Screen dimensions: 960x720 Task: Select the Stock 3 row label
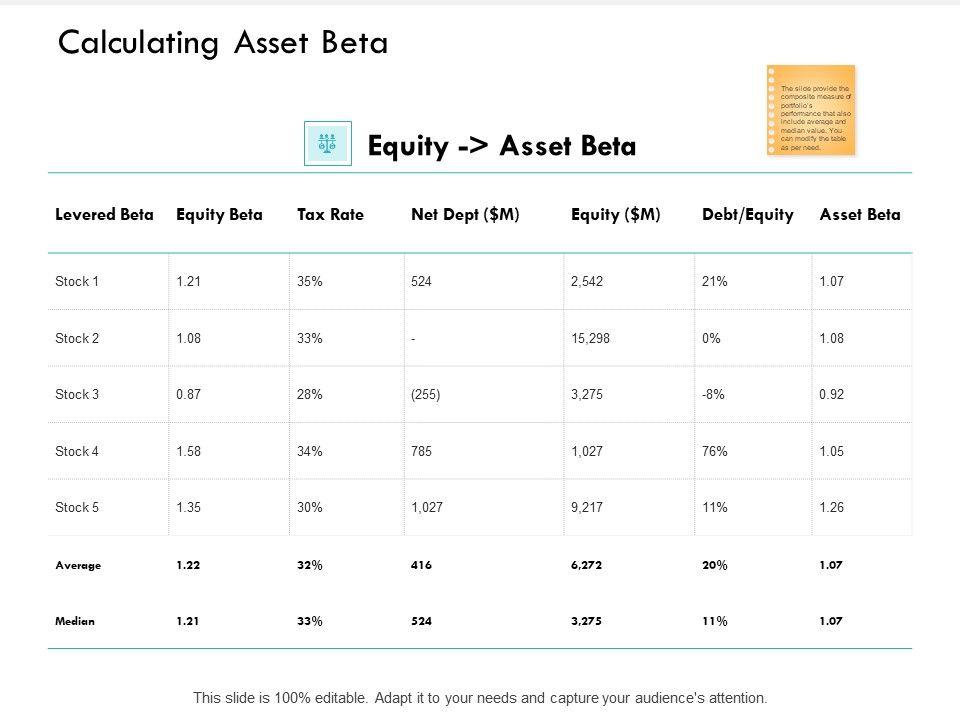pyautogui.click(x=77, y=395)
